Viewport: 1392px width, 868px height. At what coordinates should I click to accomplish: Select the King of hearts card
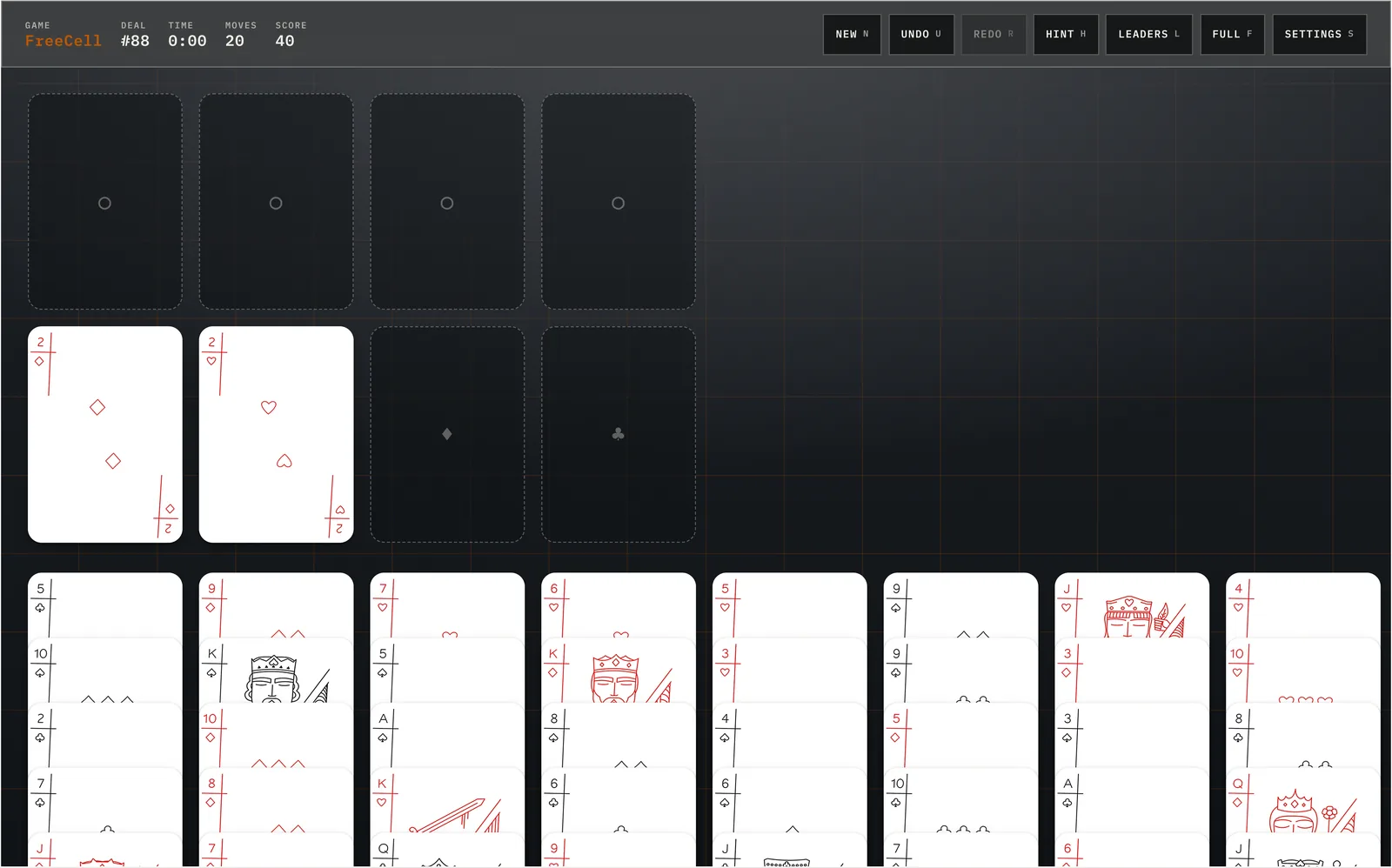(447, 801)
